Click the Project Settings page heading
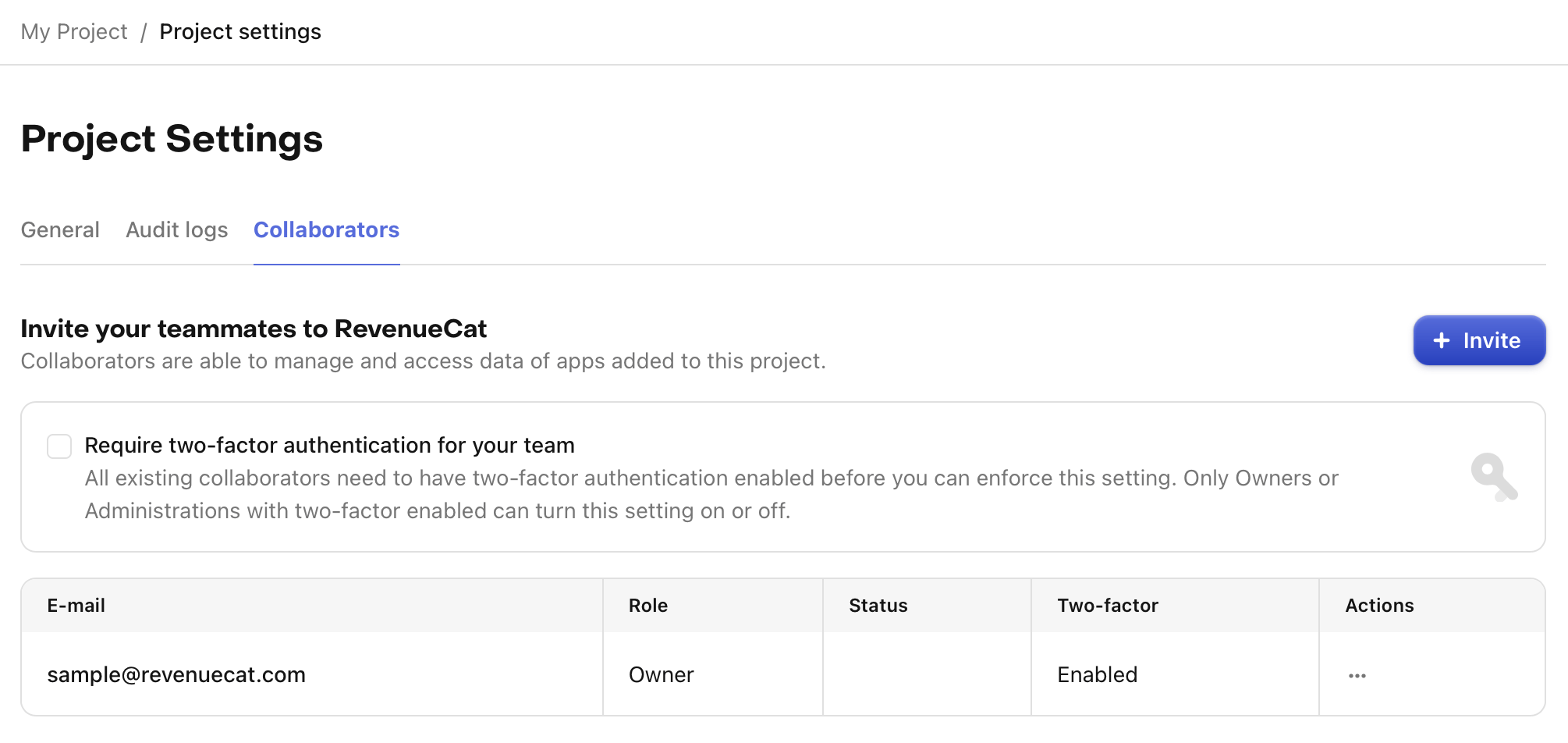The width and height of the screenshot is (1568, 743). (x=172, y=139)
